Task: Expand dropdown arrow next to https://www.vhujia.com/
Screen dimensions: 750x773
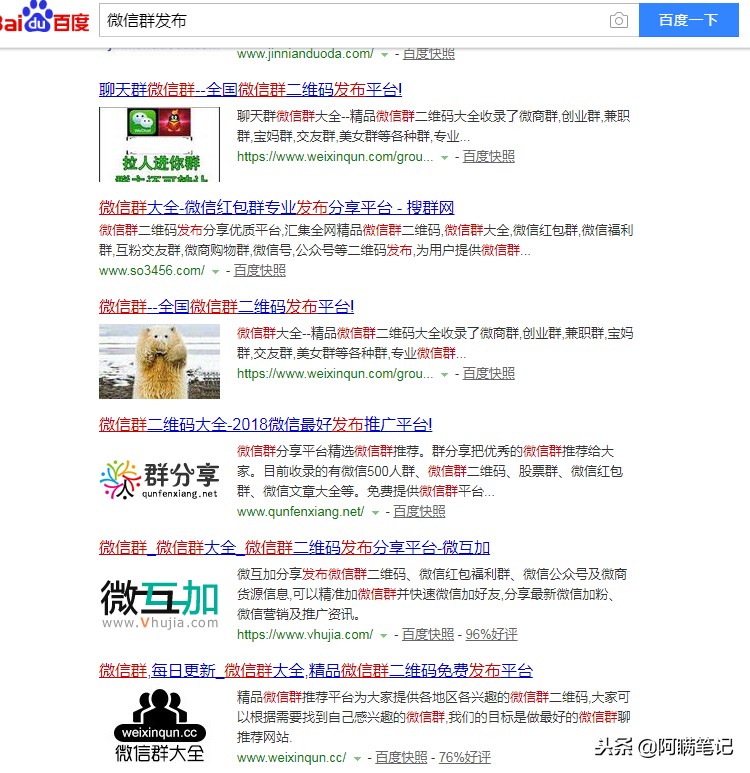Action: pos(383,635)
